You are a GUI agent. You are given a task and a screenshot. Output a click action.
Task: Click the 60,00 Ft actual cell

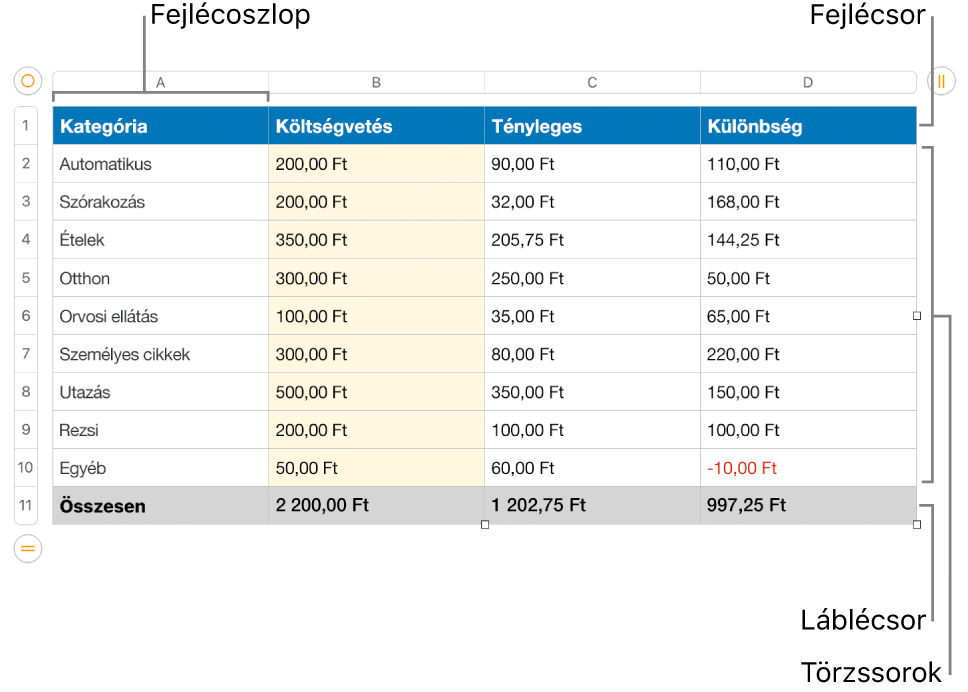[593, 468]
